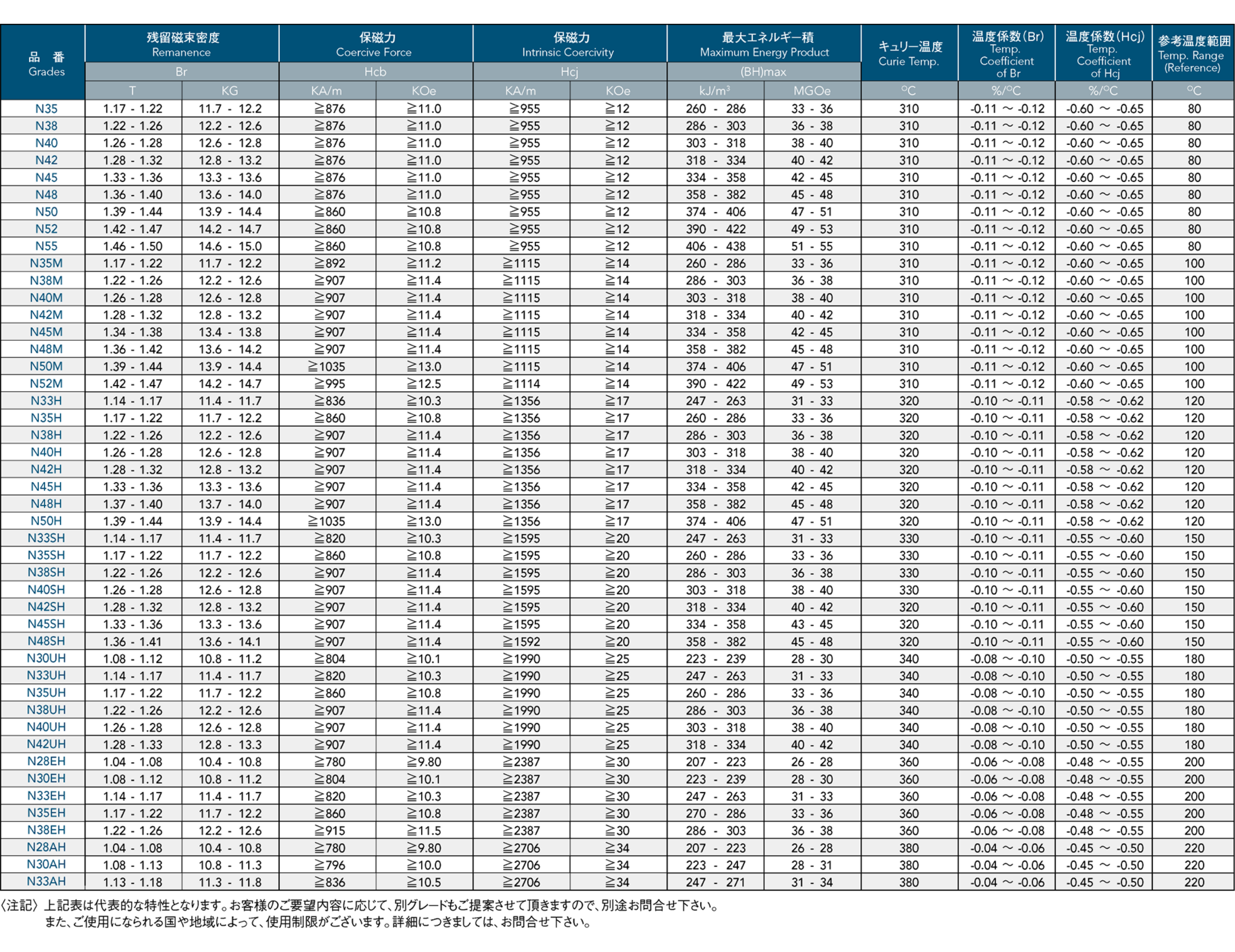
Task: Select the N42UH grade label
Action: click(x=46, y=745)
